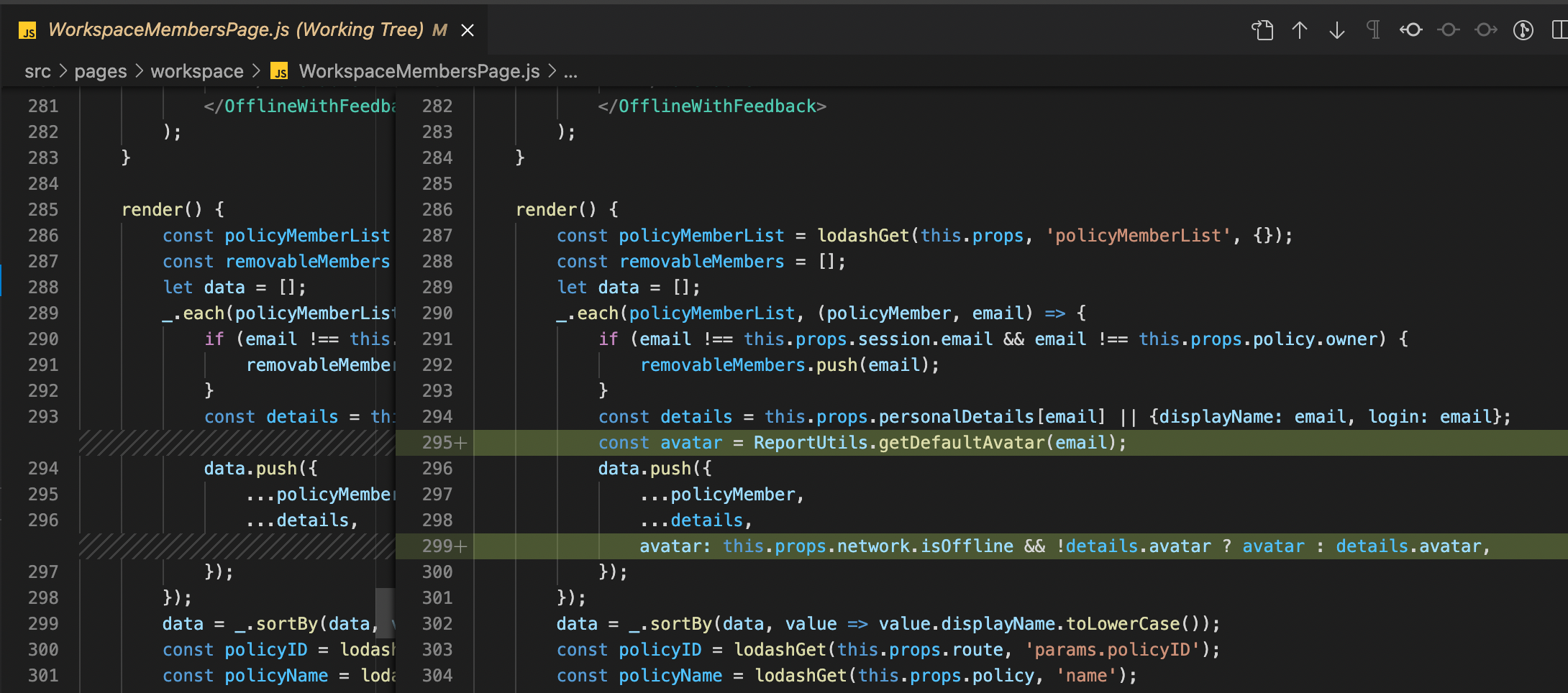1568x693 pixels.
Task: Click the split editor icon at the toolbar edge
Action: click(1559, 30)
